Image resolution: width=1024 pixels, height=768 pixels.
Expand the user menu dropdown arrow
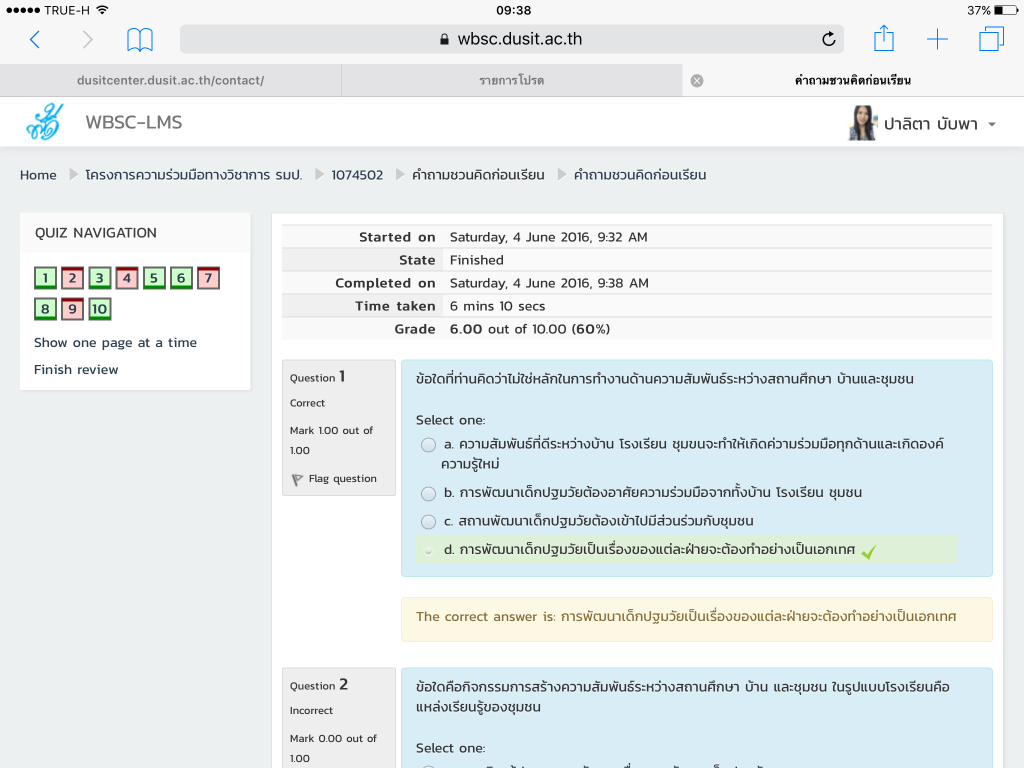(992, 125)
